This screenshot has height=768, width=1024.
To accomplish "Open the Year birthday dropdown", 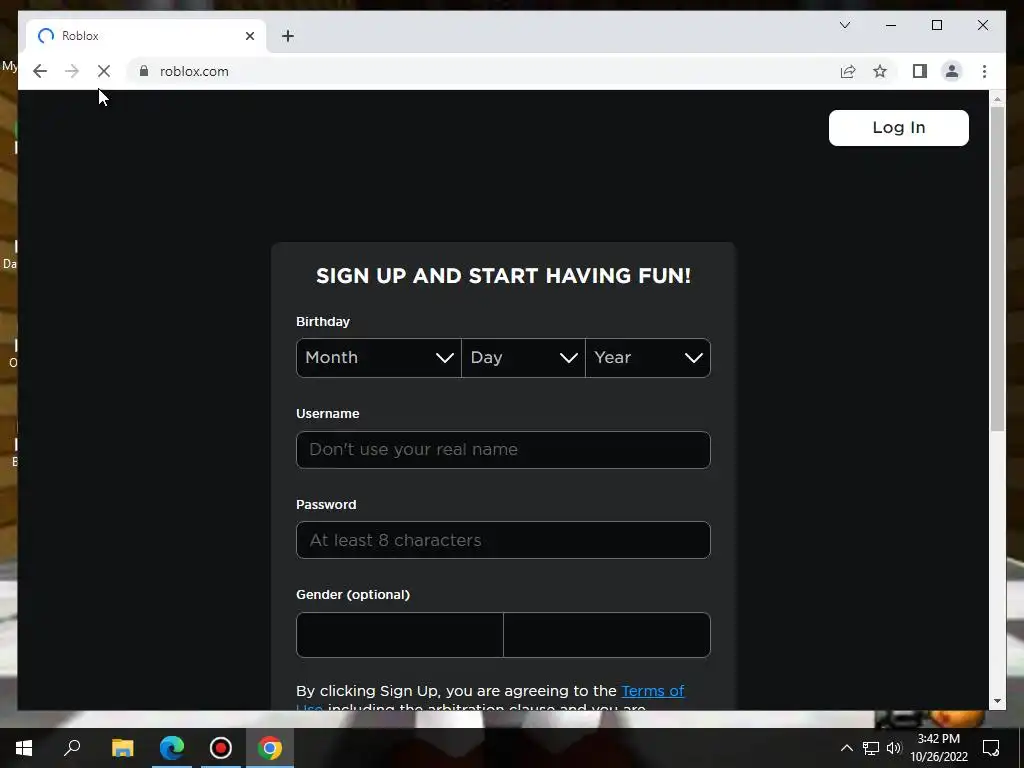I will [x=648, y=358].
